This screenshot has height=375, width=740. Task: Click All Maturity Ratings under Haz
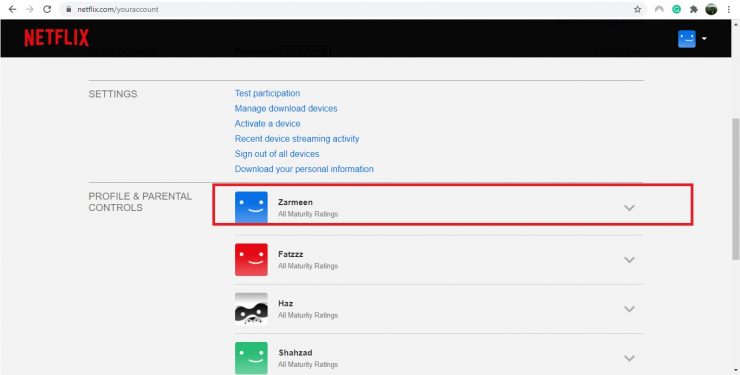pos(308,315)
